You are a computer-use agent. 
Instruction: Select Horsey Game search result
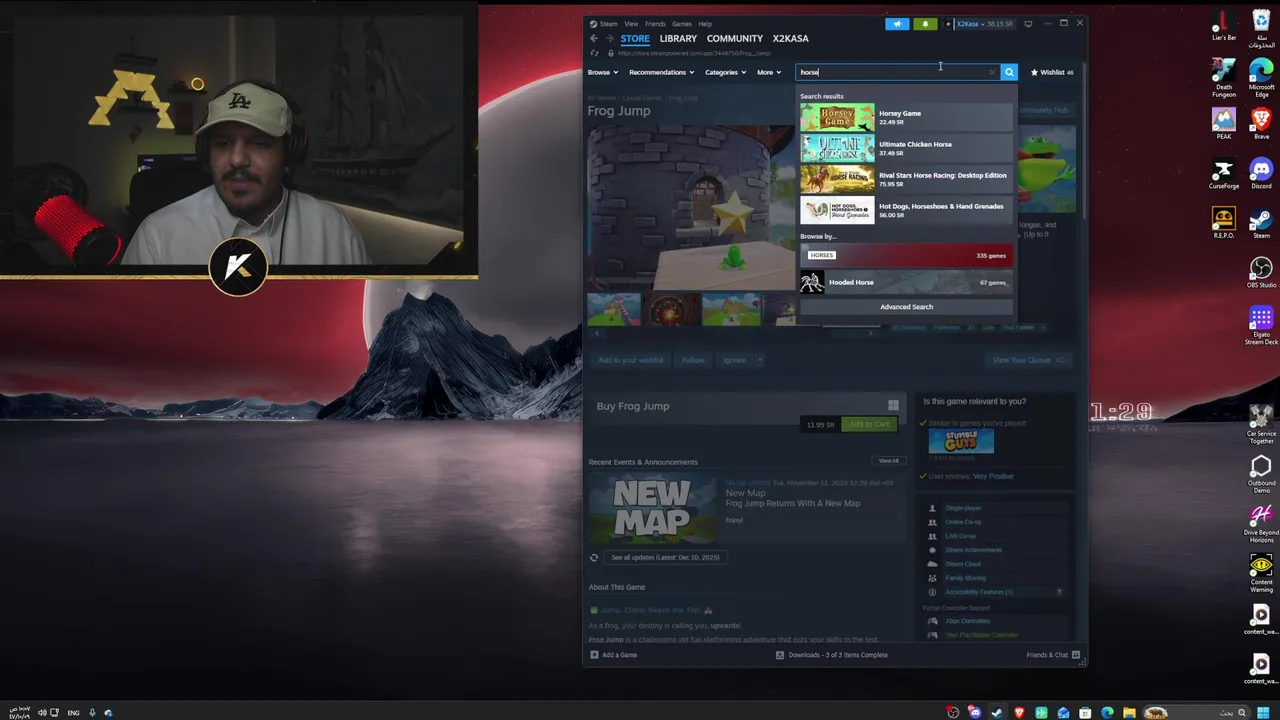pos(906,117)
